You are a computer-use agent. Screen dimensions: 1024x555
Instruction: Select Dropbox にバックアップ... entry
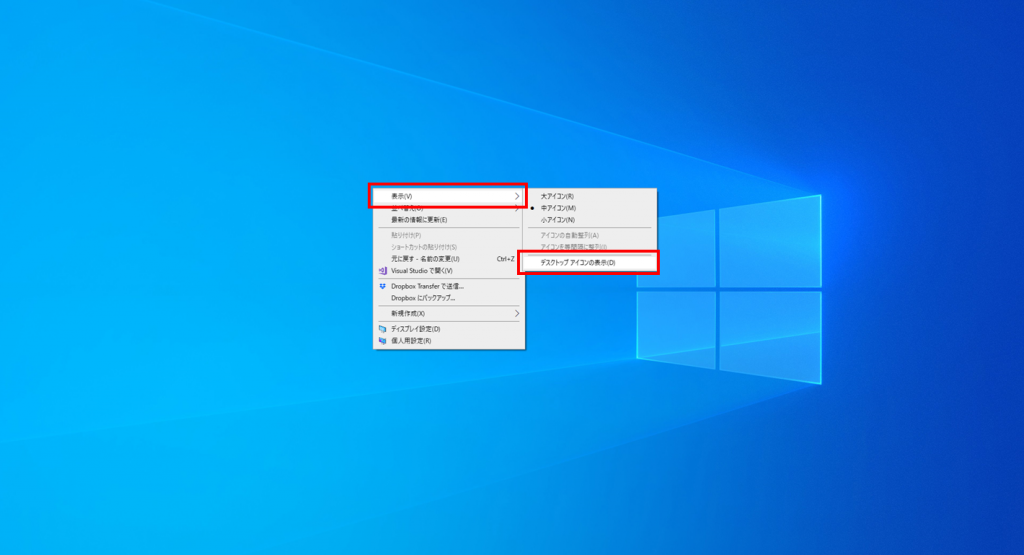[449, 298]
